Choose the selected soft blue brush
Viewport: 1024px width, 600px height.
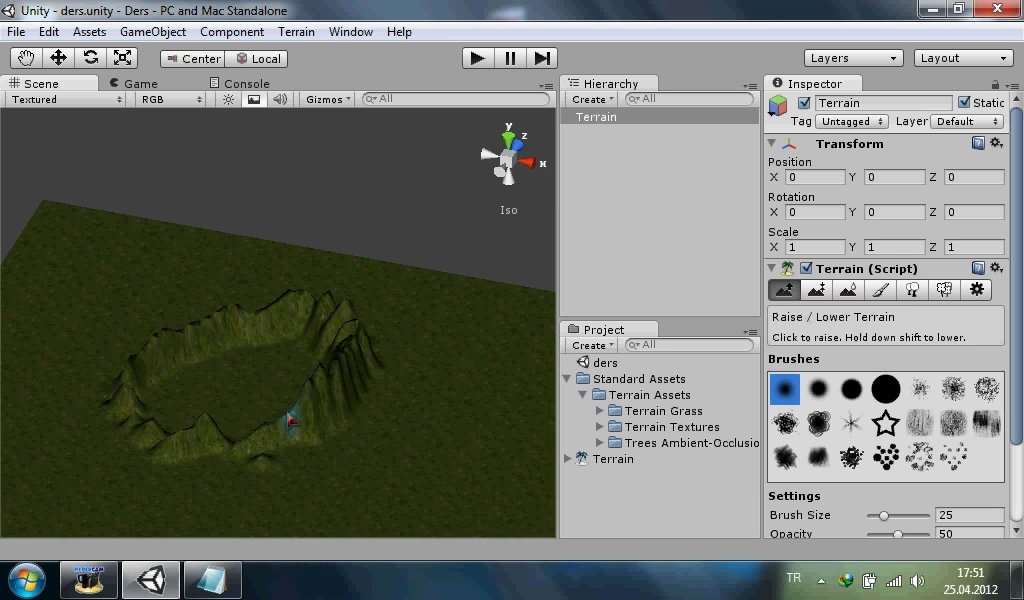tap(785, 389)
